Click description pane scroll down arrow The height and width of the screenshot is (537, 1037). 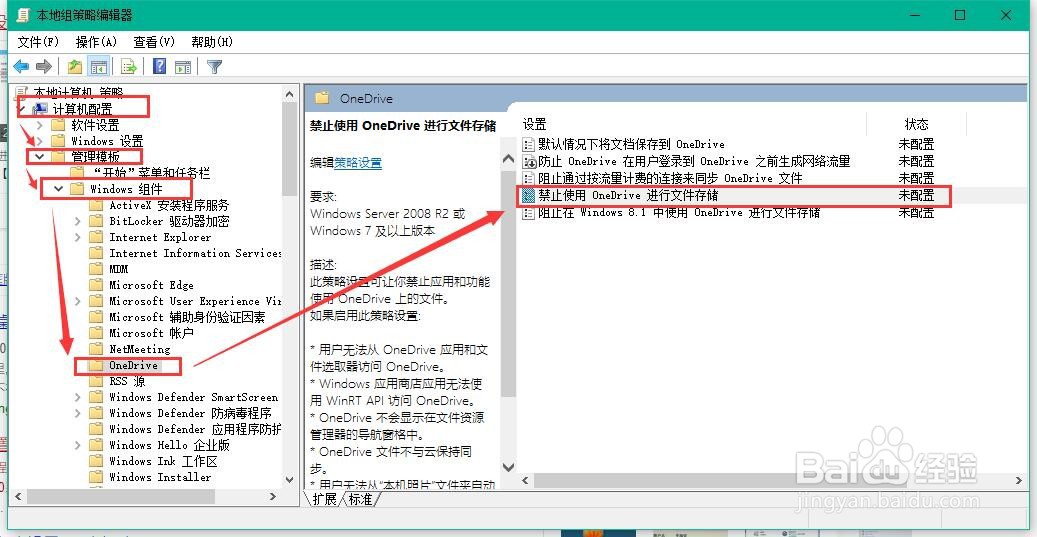(508, 467)
